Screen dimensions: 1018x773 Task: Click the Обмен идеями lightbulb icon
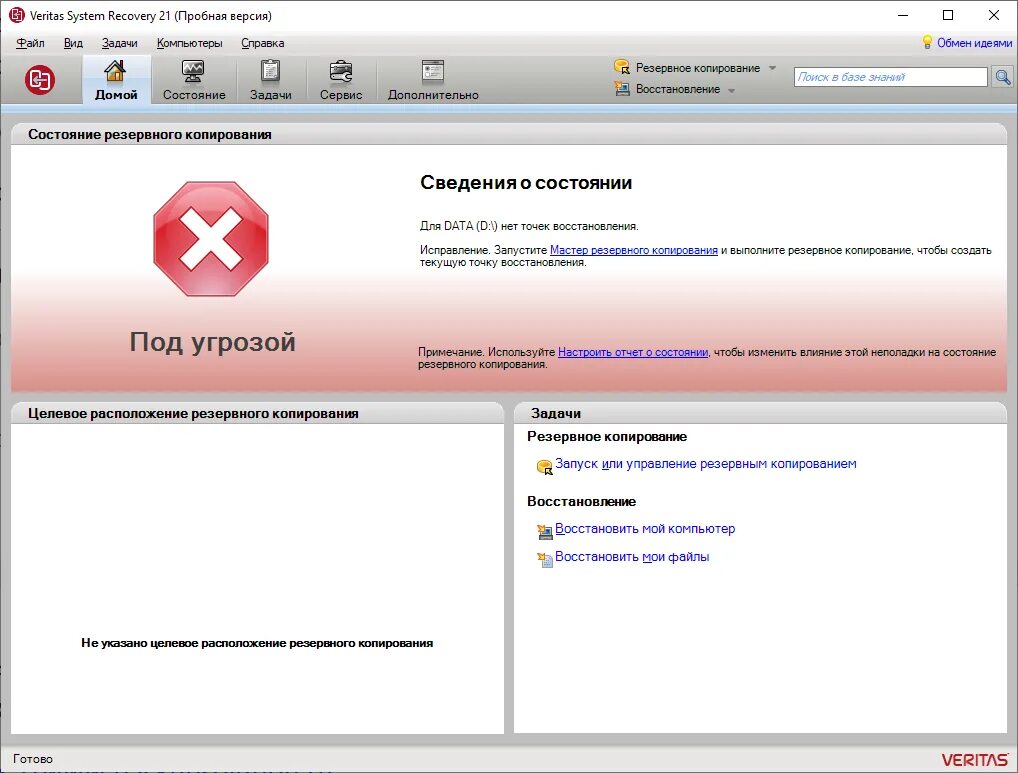click(930, 42)
